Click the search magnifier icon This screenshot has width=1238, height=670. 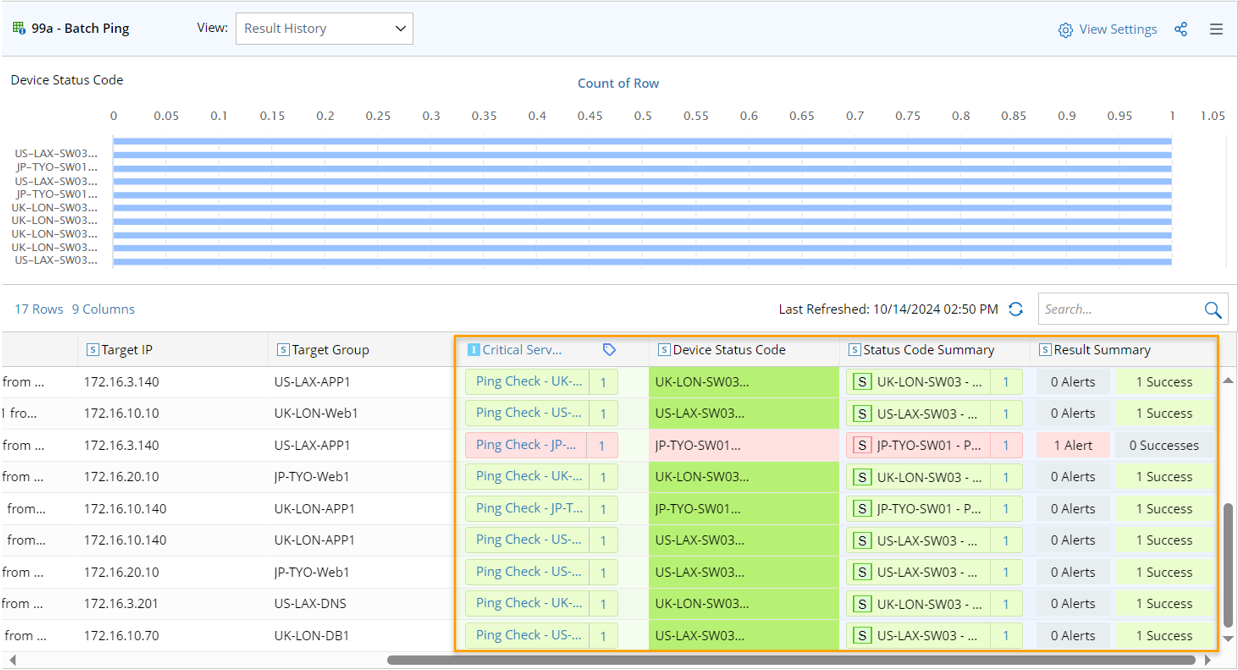coord(1212,308)
